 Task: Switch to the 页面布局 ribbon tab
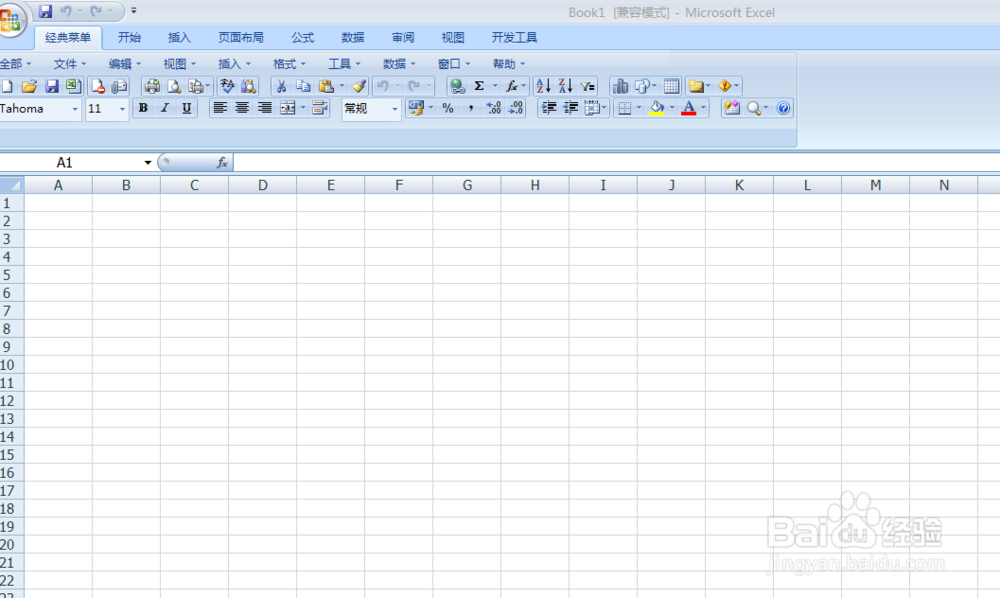pyautogui.click(x=240, y=38)
